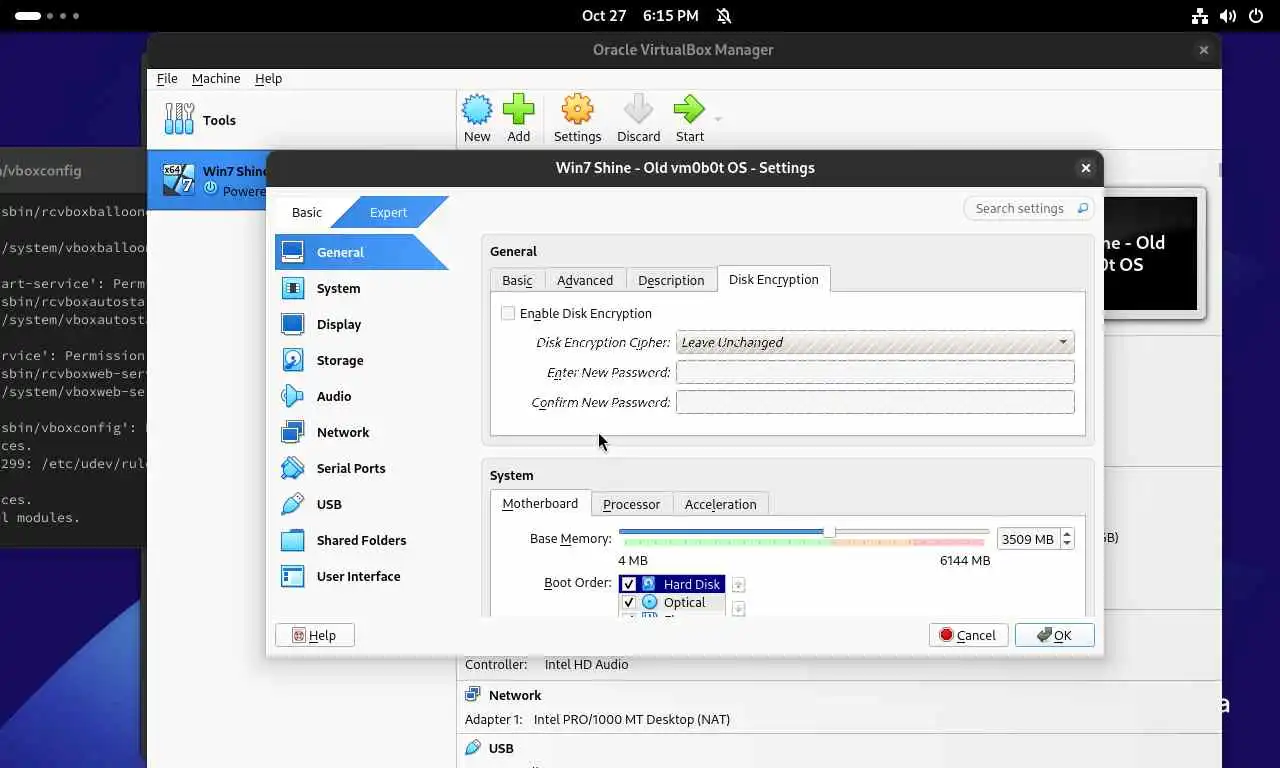
Task: Open the General settings category
Action: click(362, 252)
